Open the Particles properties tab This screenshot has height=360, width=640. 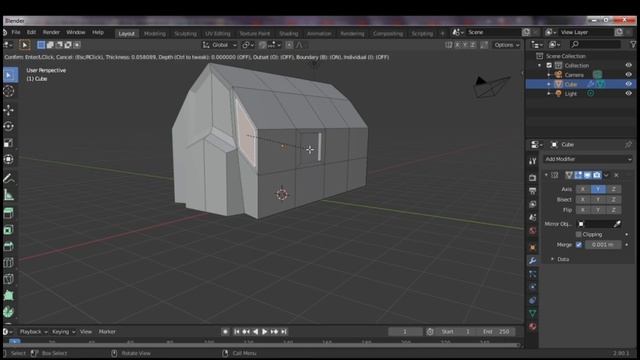point(532,274)
